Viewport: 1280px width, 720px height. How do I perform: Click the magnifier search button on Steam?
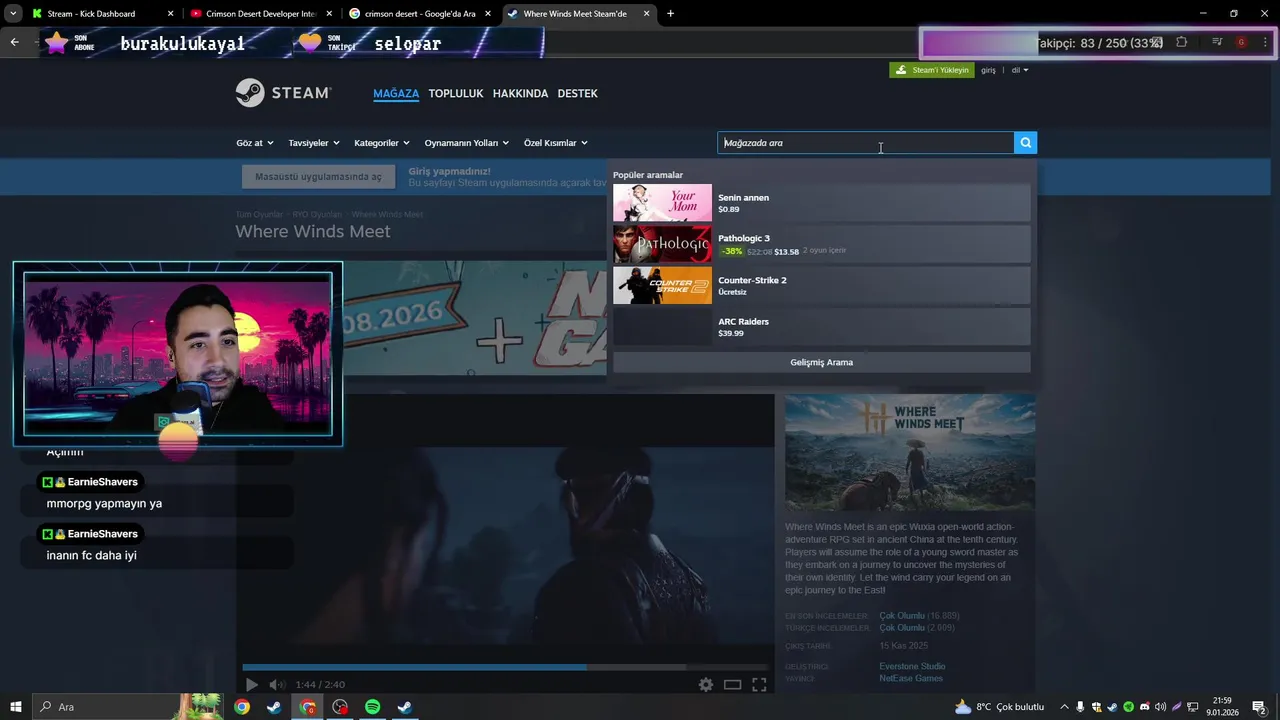[1025, 143]
